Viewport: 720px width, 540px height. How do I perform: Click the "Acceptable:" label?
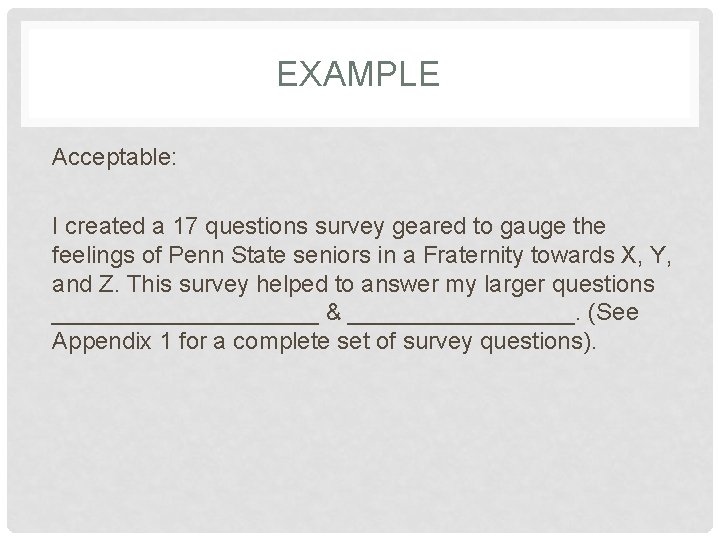tap(114, 157)
